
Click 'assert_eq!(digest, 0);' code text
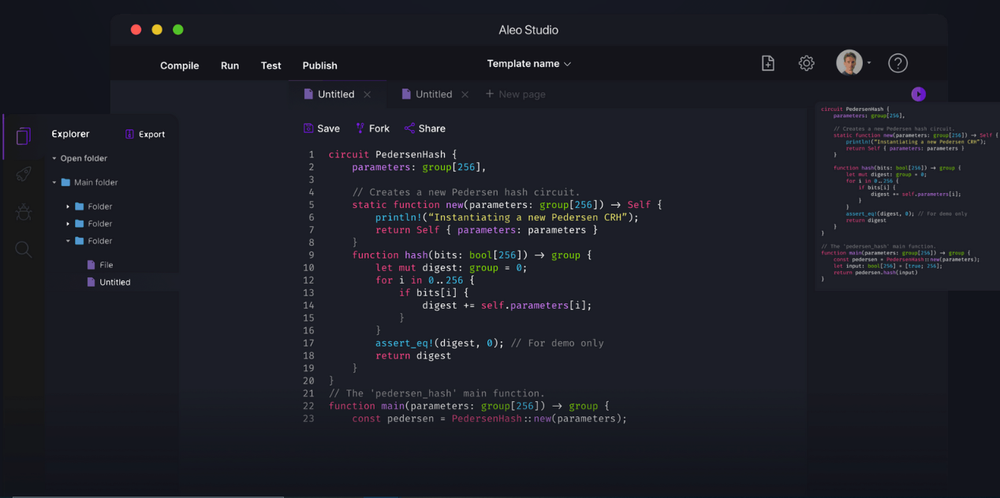tap(439, 343)
